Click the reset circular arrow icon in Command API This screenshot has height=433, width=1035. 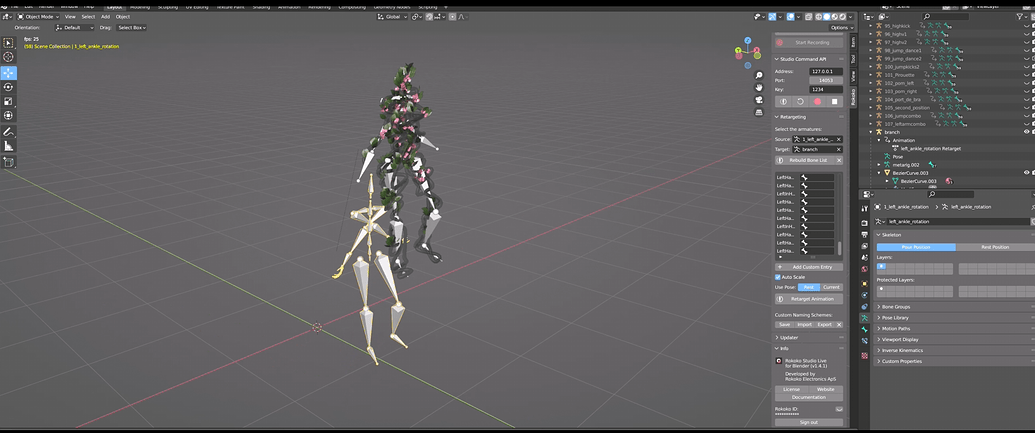click(x=800, y=102)
